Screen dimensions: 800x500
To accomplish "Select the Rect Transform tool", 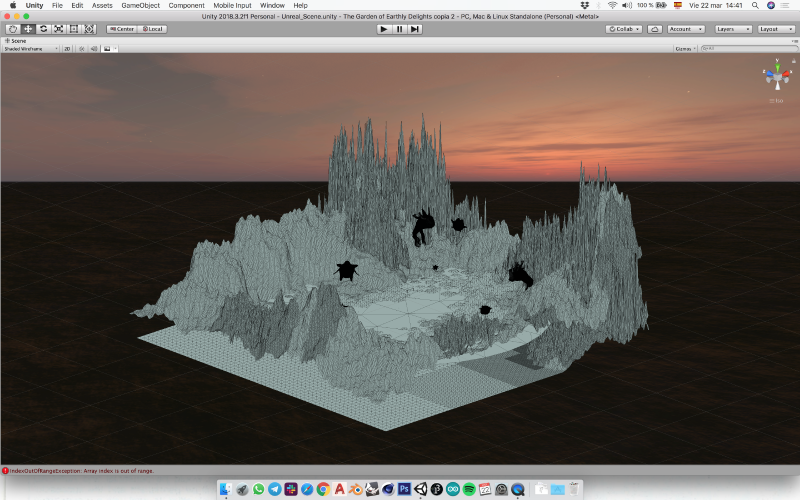I will pyautogui.click(x=74, y=28).
